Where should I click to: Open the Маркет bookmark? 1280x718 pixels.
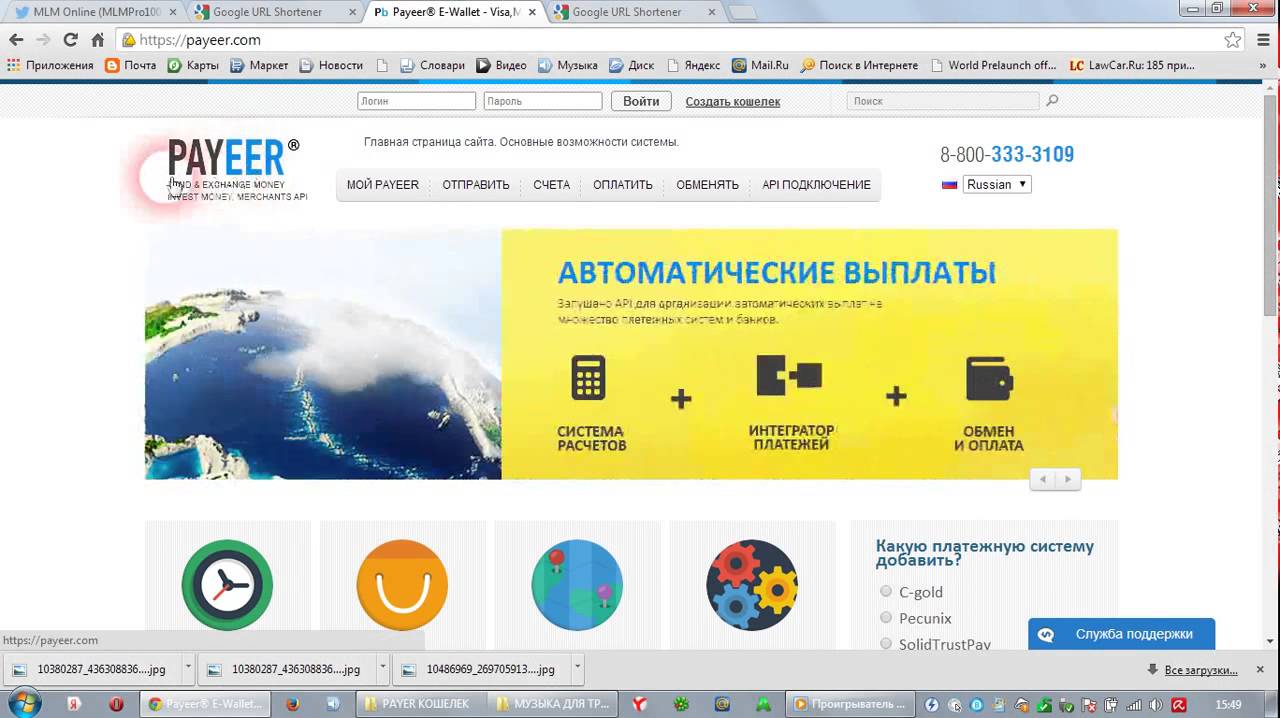point(259,65)
